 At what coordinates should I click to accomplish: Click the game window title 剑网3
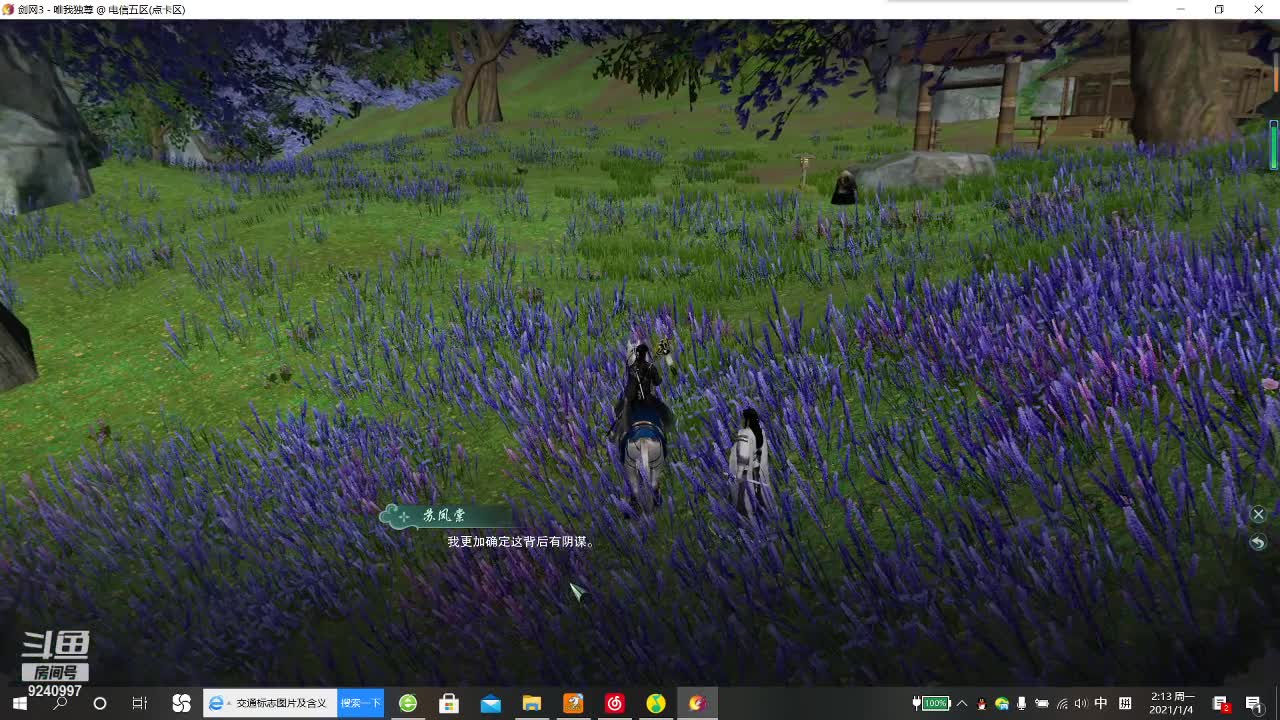(34, 9)
